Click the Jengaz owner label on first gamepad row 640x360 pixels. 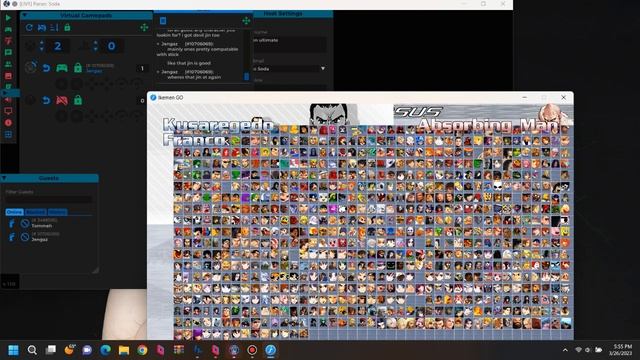[x=94, y=71]
